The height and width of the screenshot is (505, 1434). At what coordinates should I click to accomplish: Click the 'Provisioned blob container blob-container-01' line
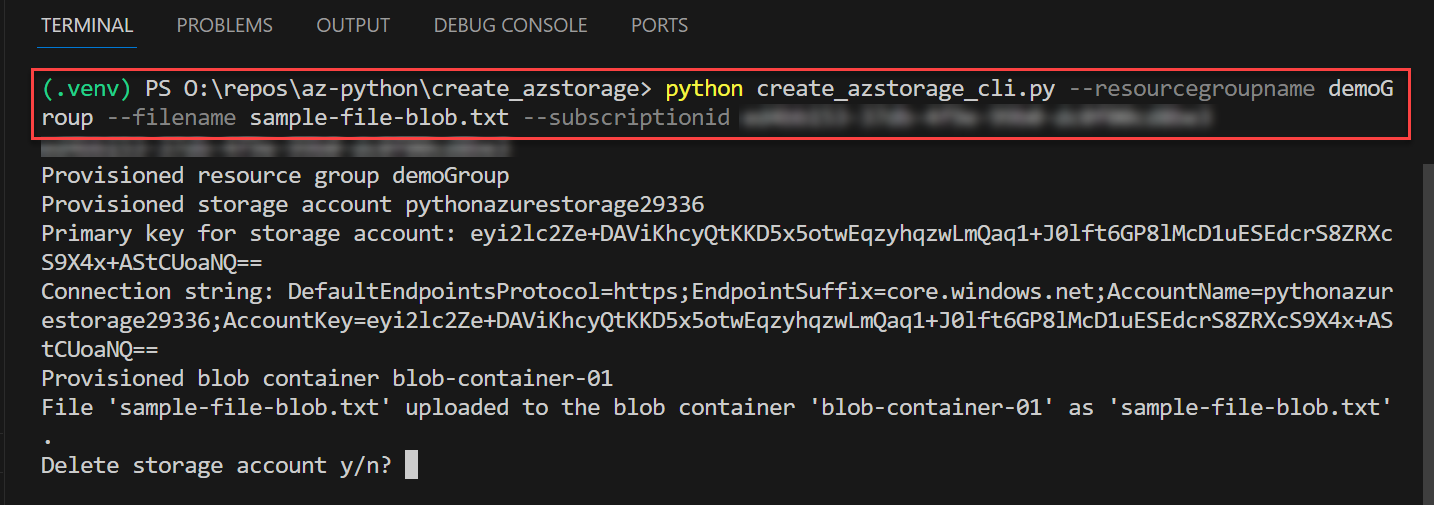pyautogui.click(x=326, y=379)
